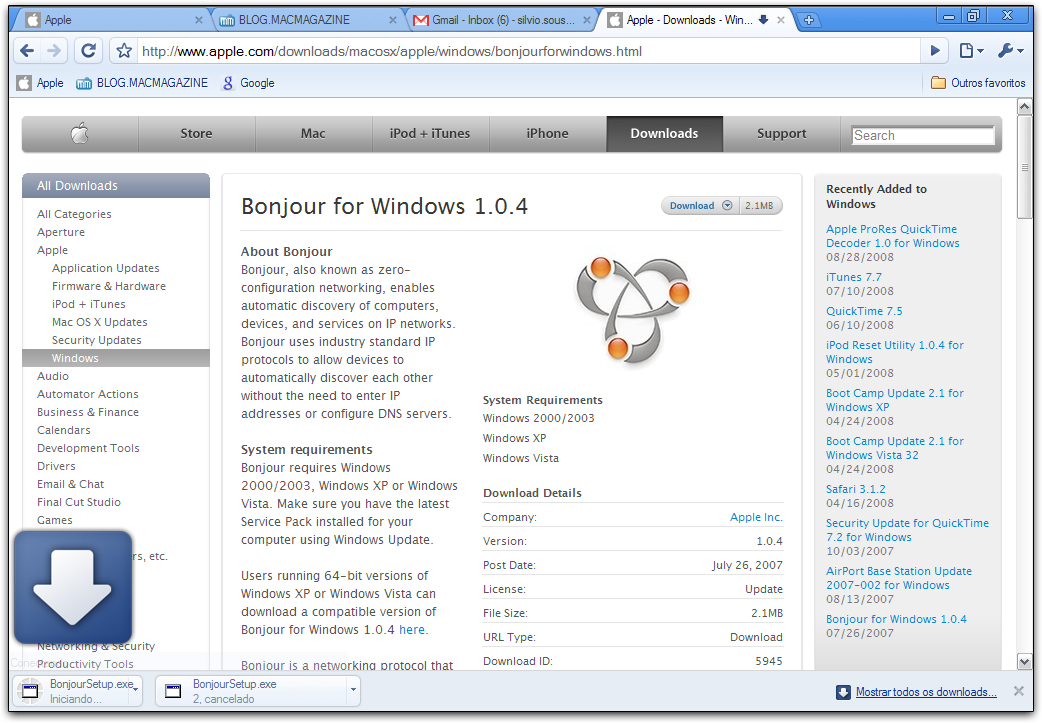The height and width of the screenshot is (723, 1042).
Task: Click the Bonjour logo image
Action: click(x=632, y=311)
